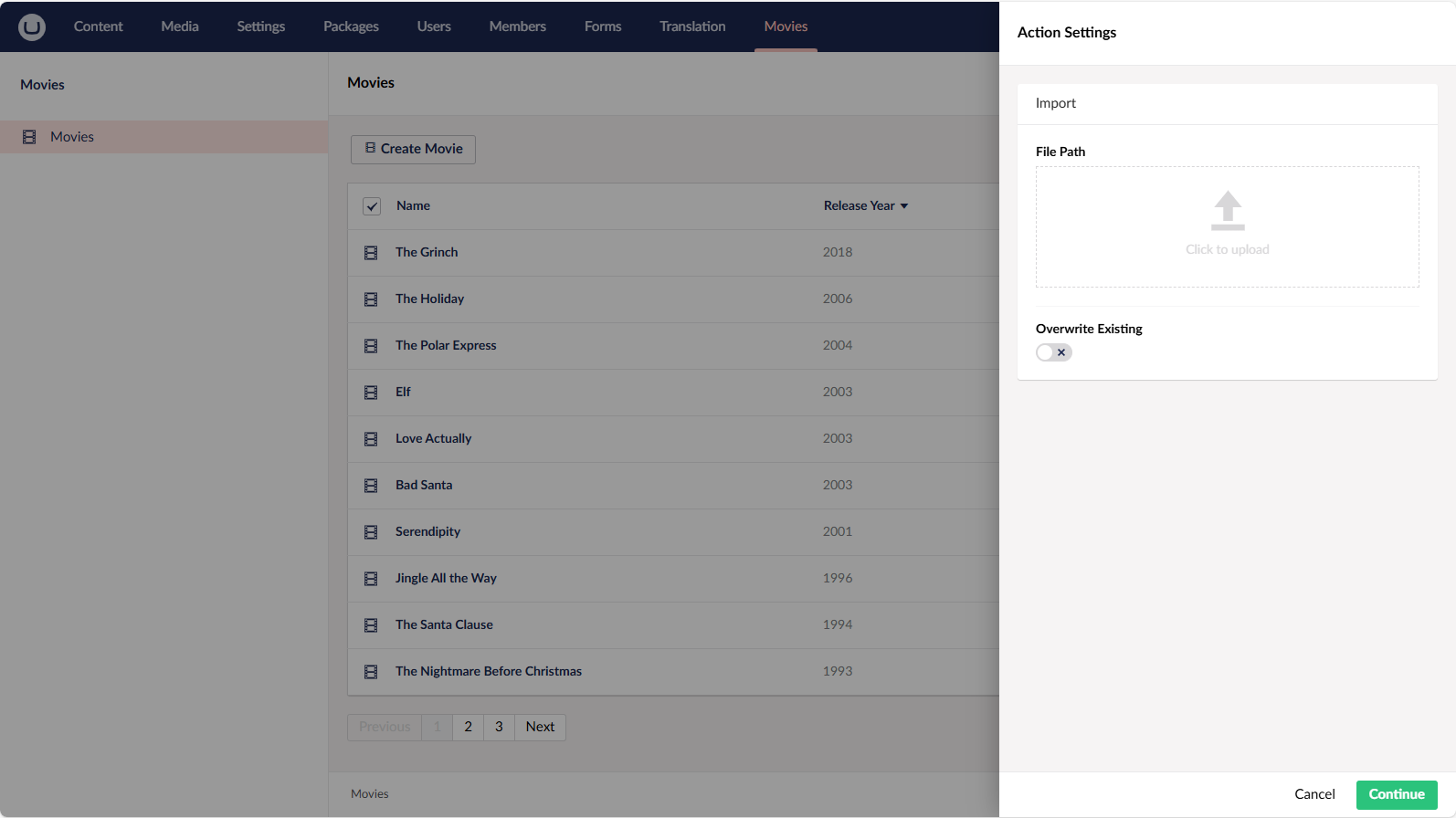Open the Settings section

tap(261, 26)
